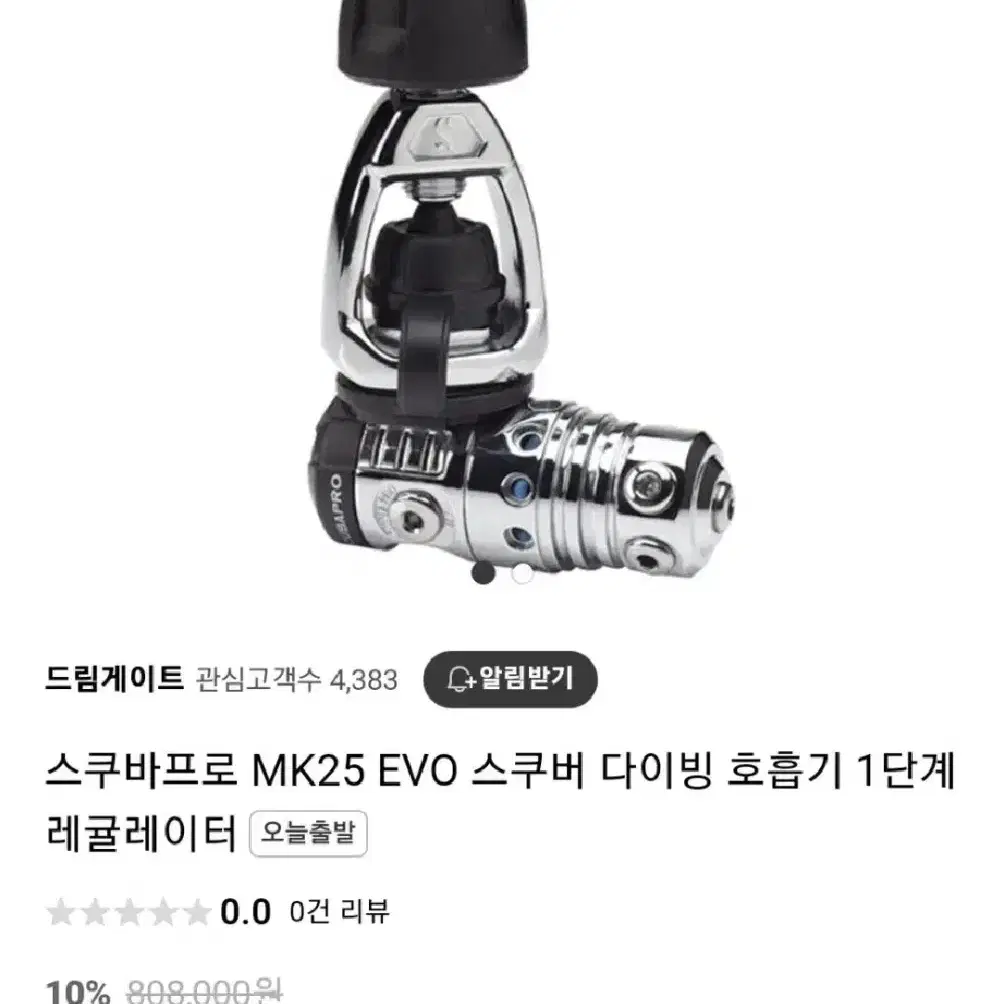Click the 0.0 rating score

(x=245, y=912)
